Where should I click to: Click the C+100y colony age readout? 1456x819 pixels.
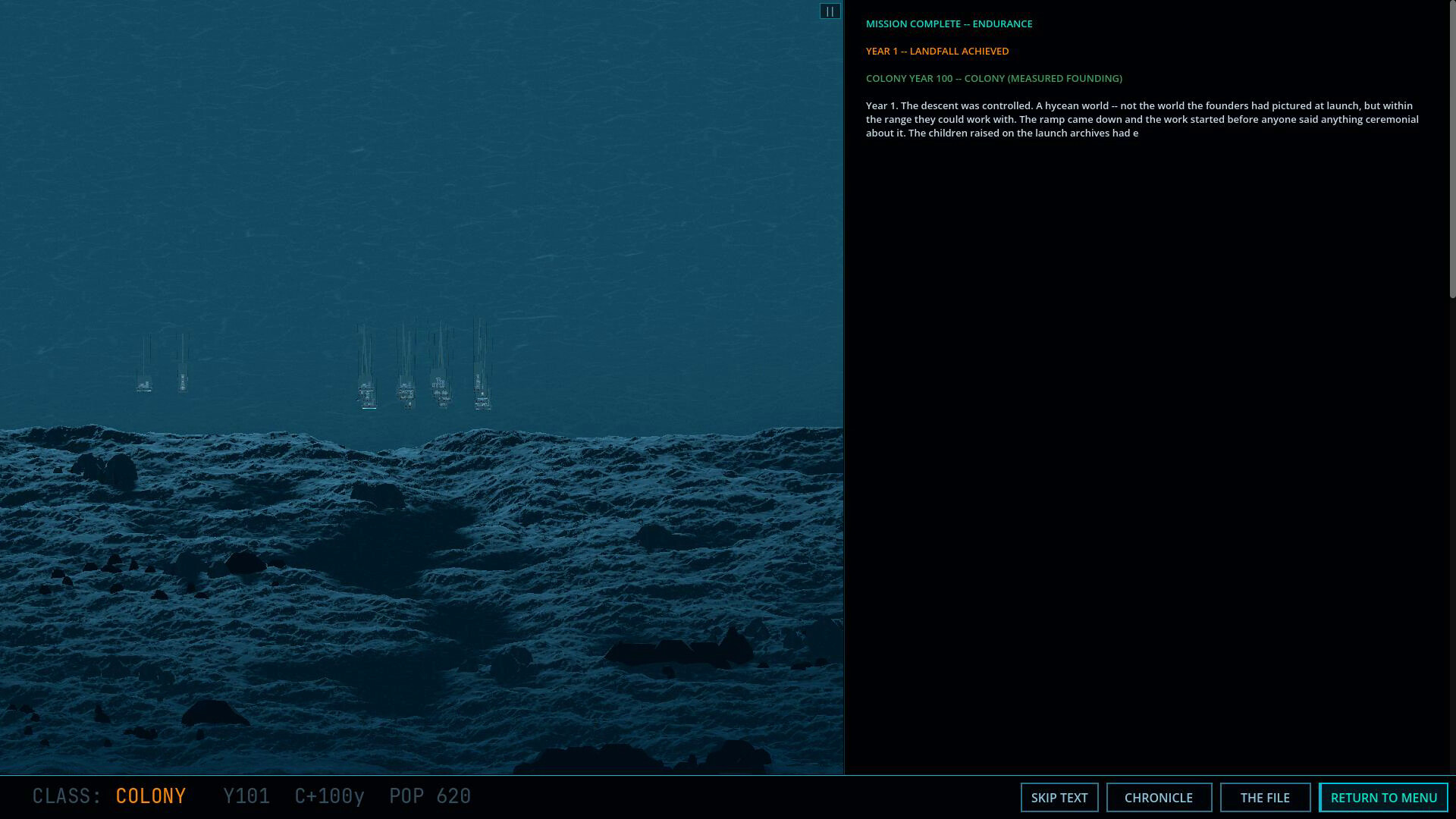coord(329,796)
